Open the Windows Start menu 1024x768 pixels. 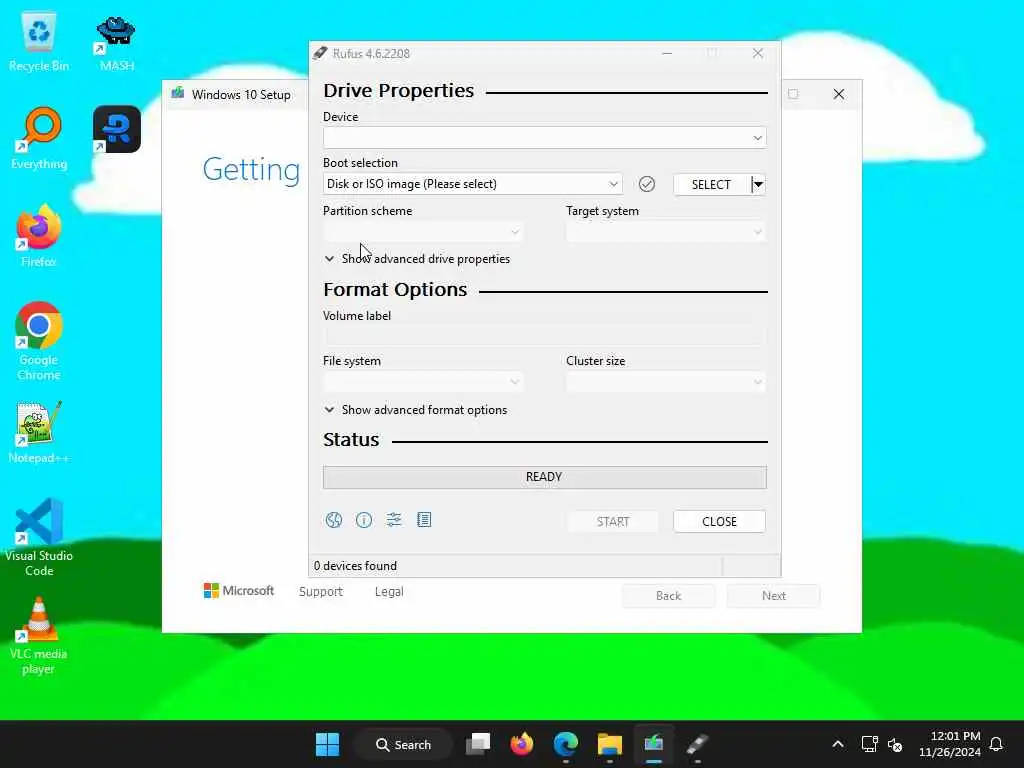[x=327, y=744]
